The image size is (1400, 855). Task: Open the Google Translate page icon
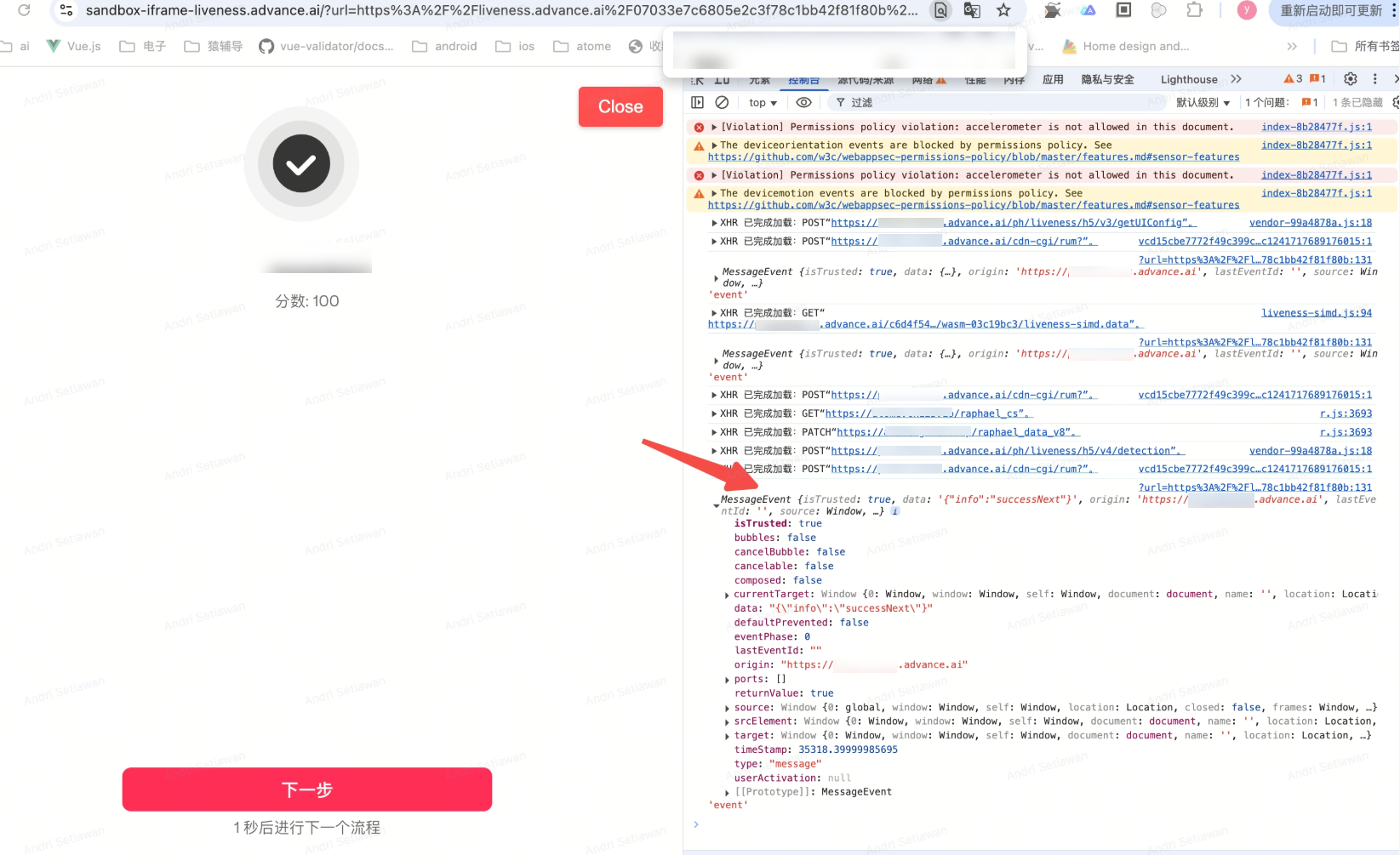point(972,10)
